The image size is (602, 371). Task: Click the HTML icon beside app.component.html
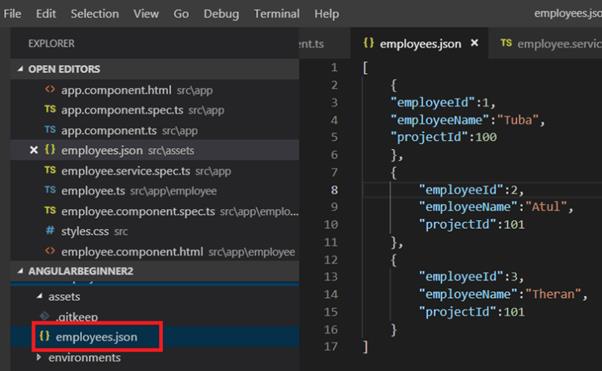[x=50, y=89]
